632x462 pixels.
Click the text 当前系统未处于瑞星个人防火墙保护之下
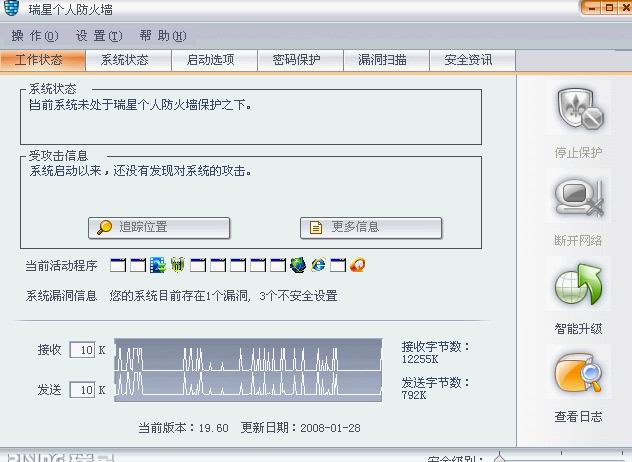141,105
